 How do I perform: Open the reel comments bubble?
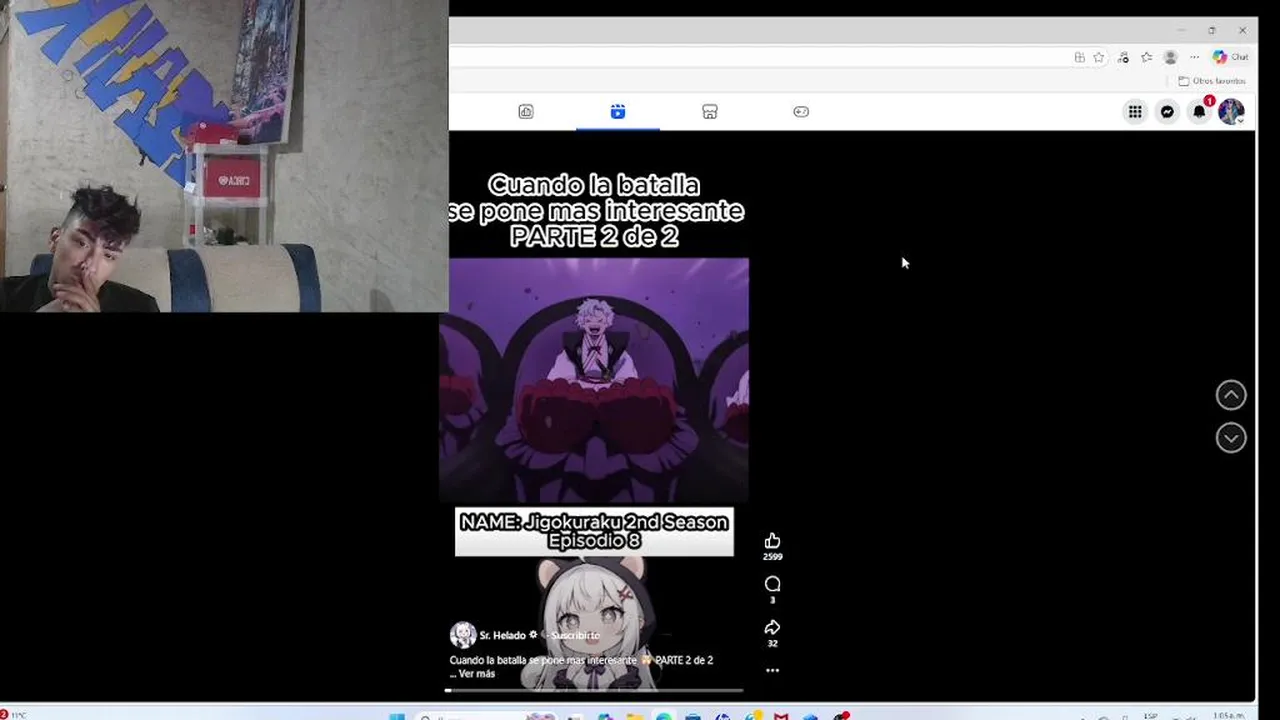click(772, 584)
